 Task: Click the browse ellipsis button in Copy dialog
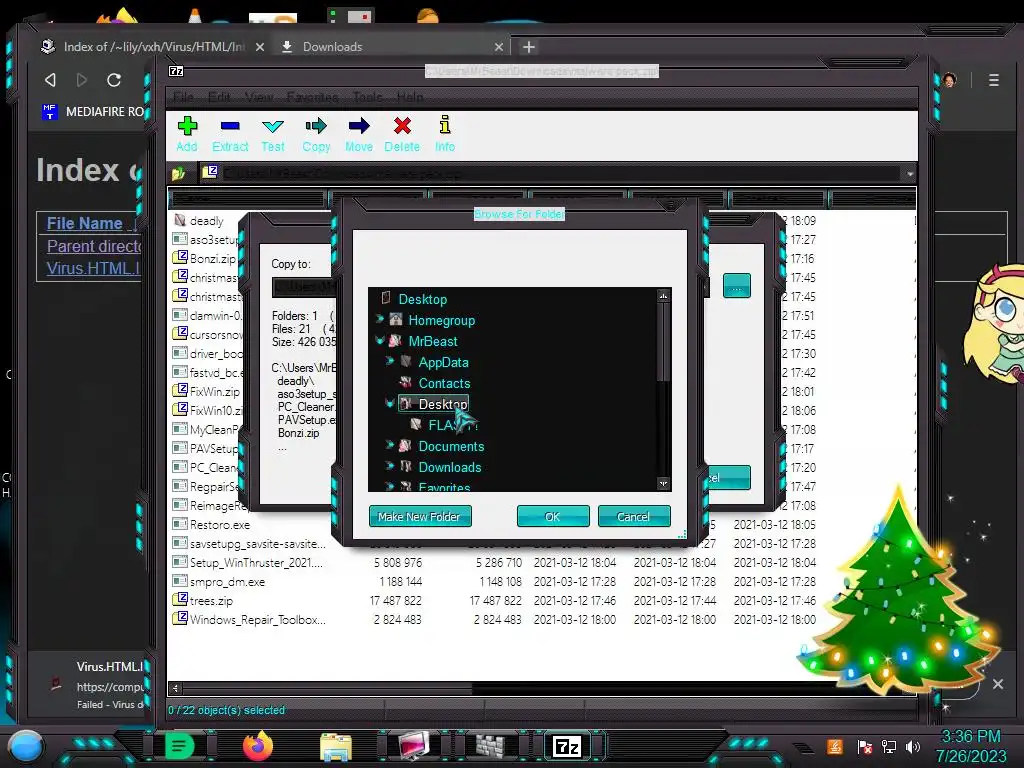pos(737,286)
